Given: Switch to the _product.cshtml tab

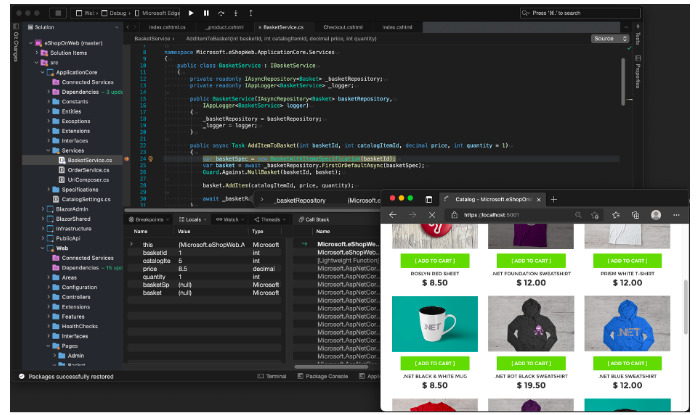Looking at the screenshot, I should point(224,27).
